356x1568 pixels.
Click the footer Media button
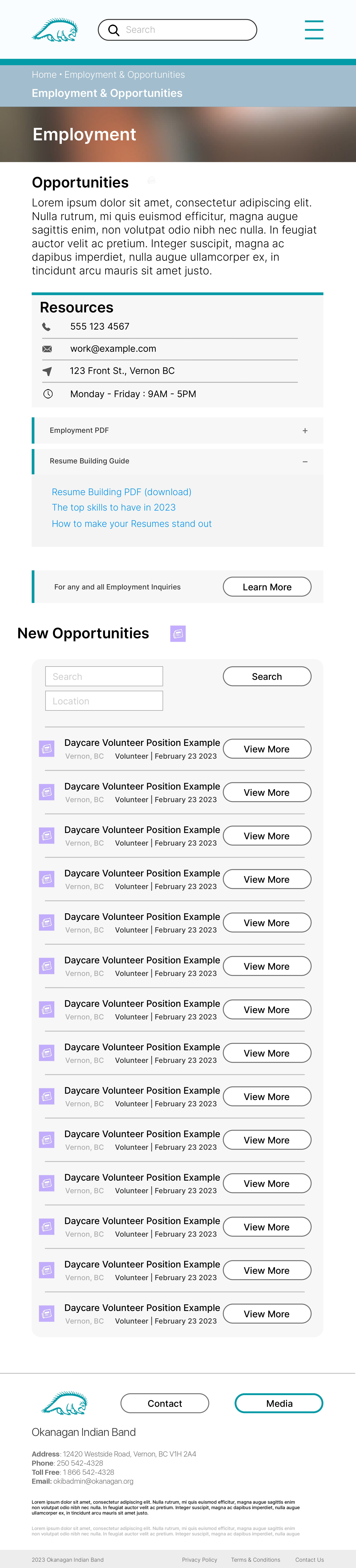pos(279,1403)
